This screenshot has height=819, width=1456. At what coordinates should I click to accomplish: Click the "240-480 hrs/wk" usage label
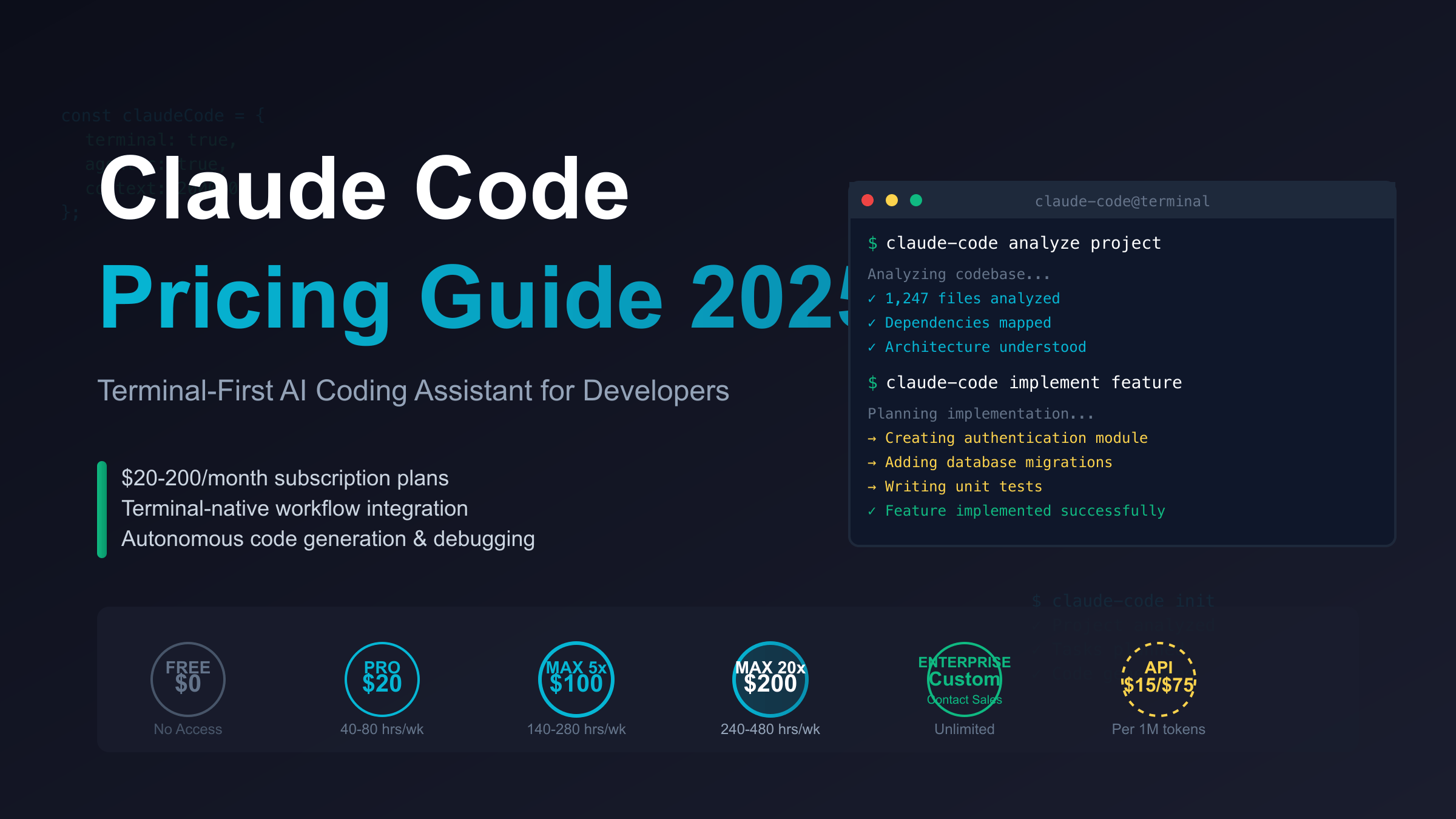coord(770,729)
